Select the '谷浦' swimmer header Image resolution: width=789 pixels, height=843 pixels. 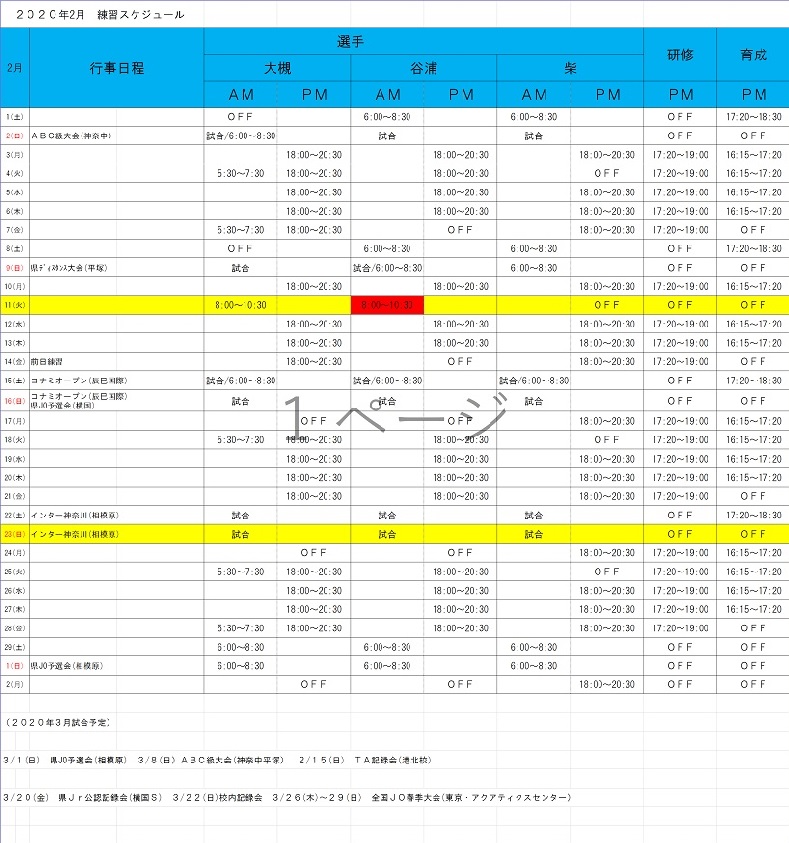point(424,68)
